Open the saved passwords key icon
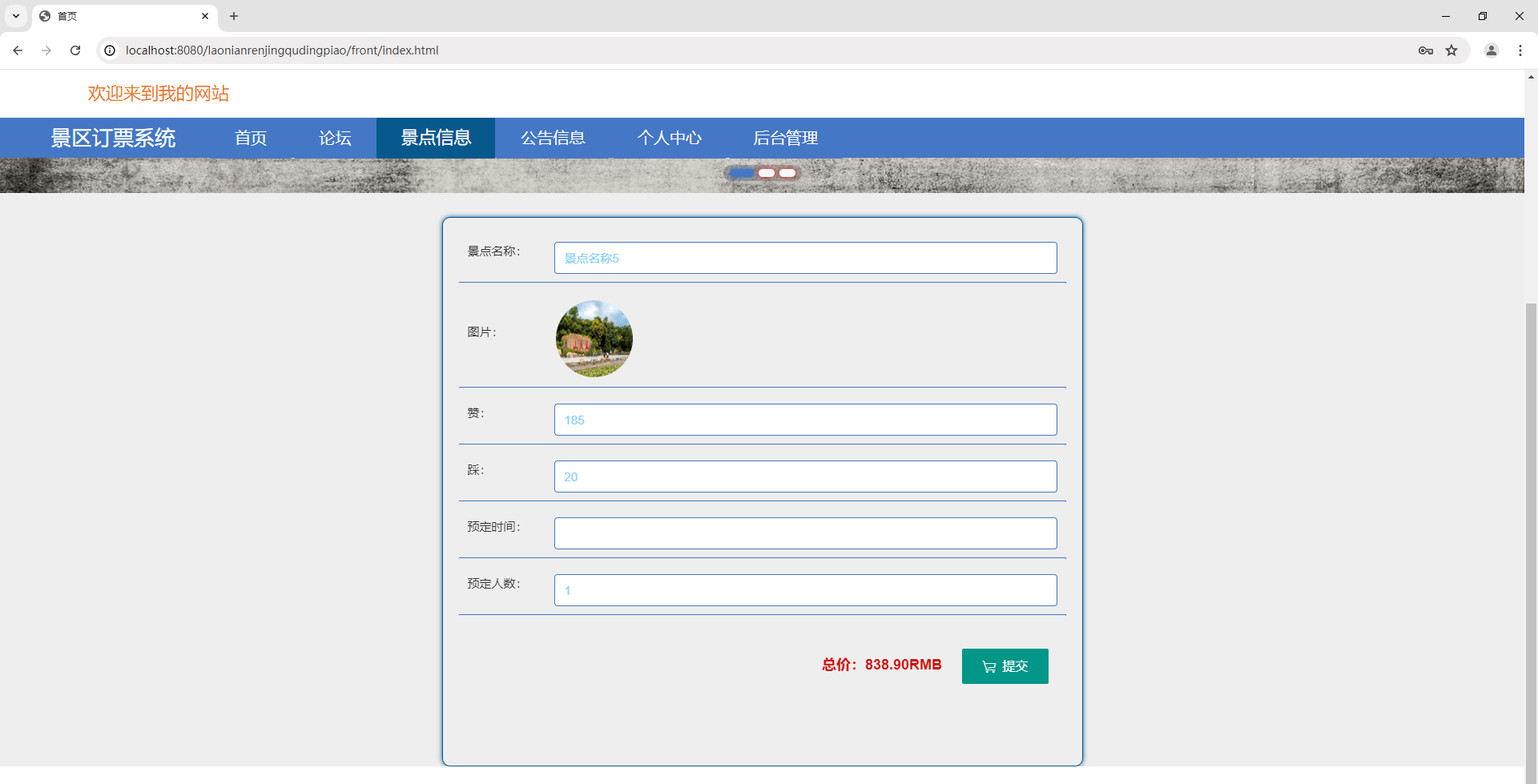The width and height of the screenshot is (1538, 784). click(1426, 50)
